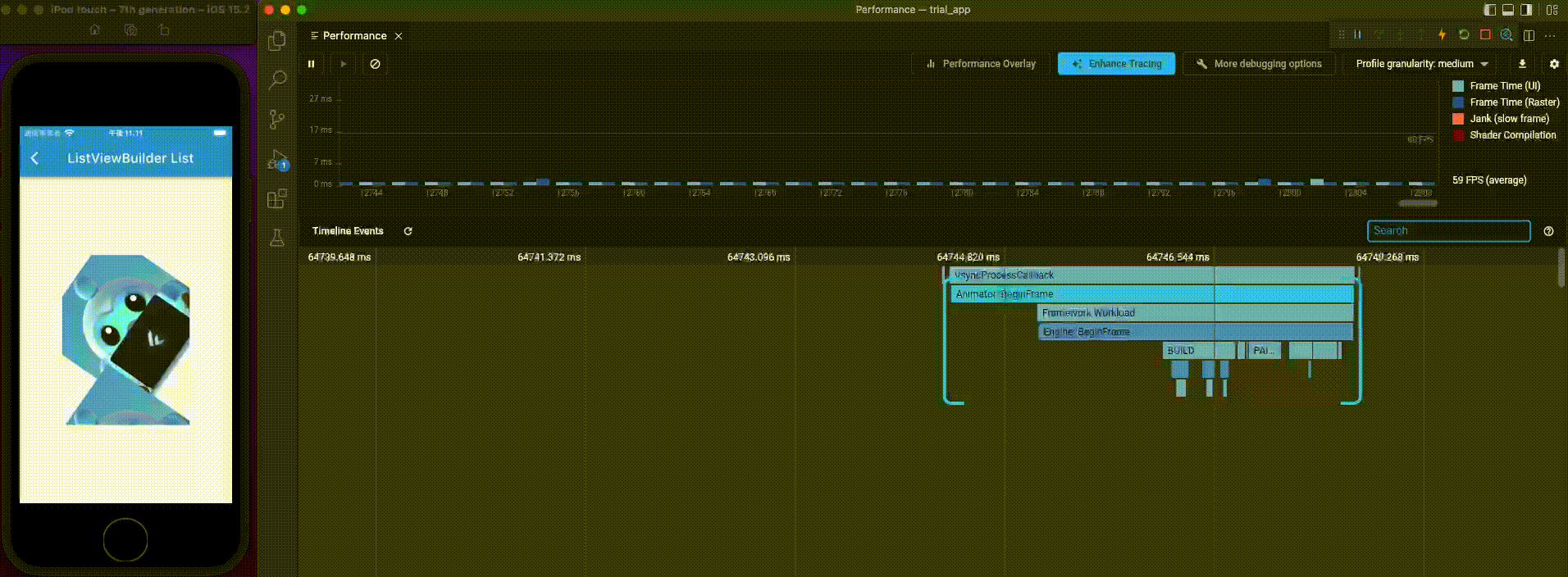1568x577 pixels.
Task: Toggle the bottom panel layout
Action: (1508, 10)
